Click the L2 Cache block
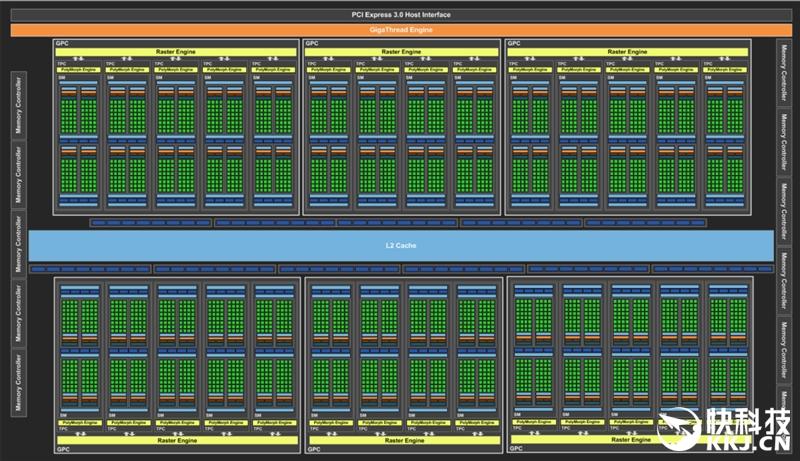 pyautogui.click(x=401, y=246)
